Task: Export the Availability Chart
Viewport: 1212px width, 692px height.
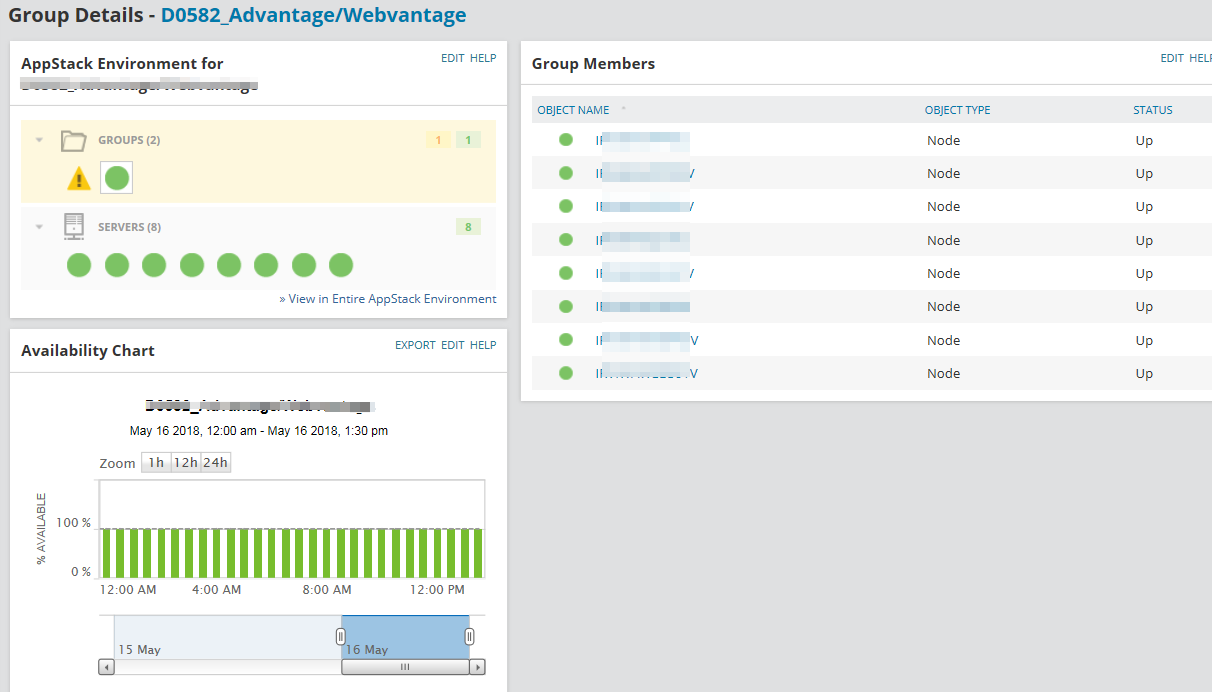Action: click(415, 345)
